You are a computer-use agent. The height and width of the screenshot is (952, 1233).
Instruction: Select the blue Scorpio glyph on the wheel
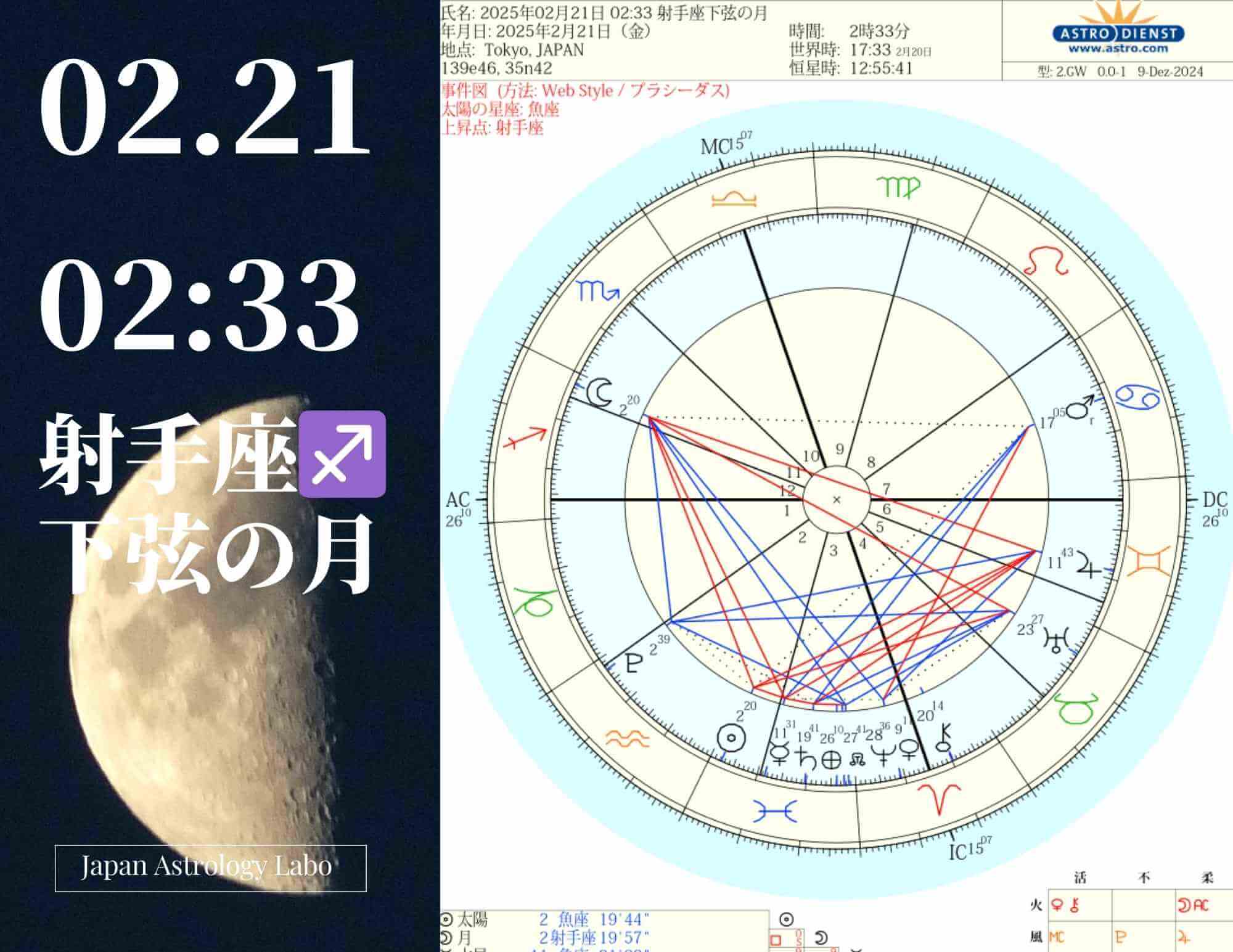pyautogui.click(x=598, y=290)
